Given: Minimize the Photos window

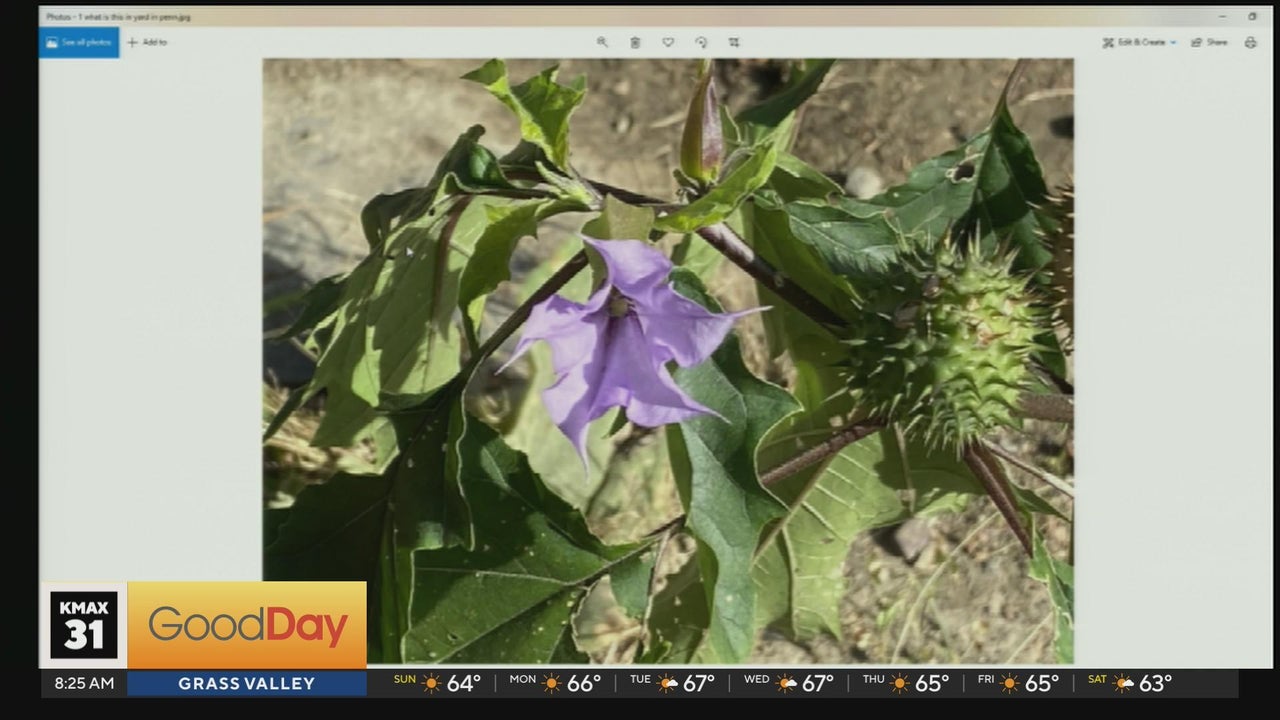Looking at the screenshot, I should click(x=1222, y=17).
